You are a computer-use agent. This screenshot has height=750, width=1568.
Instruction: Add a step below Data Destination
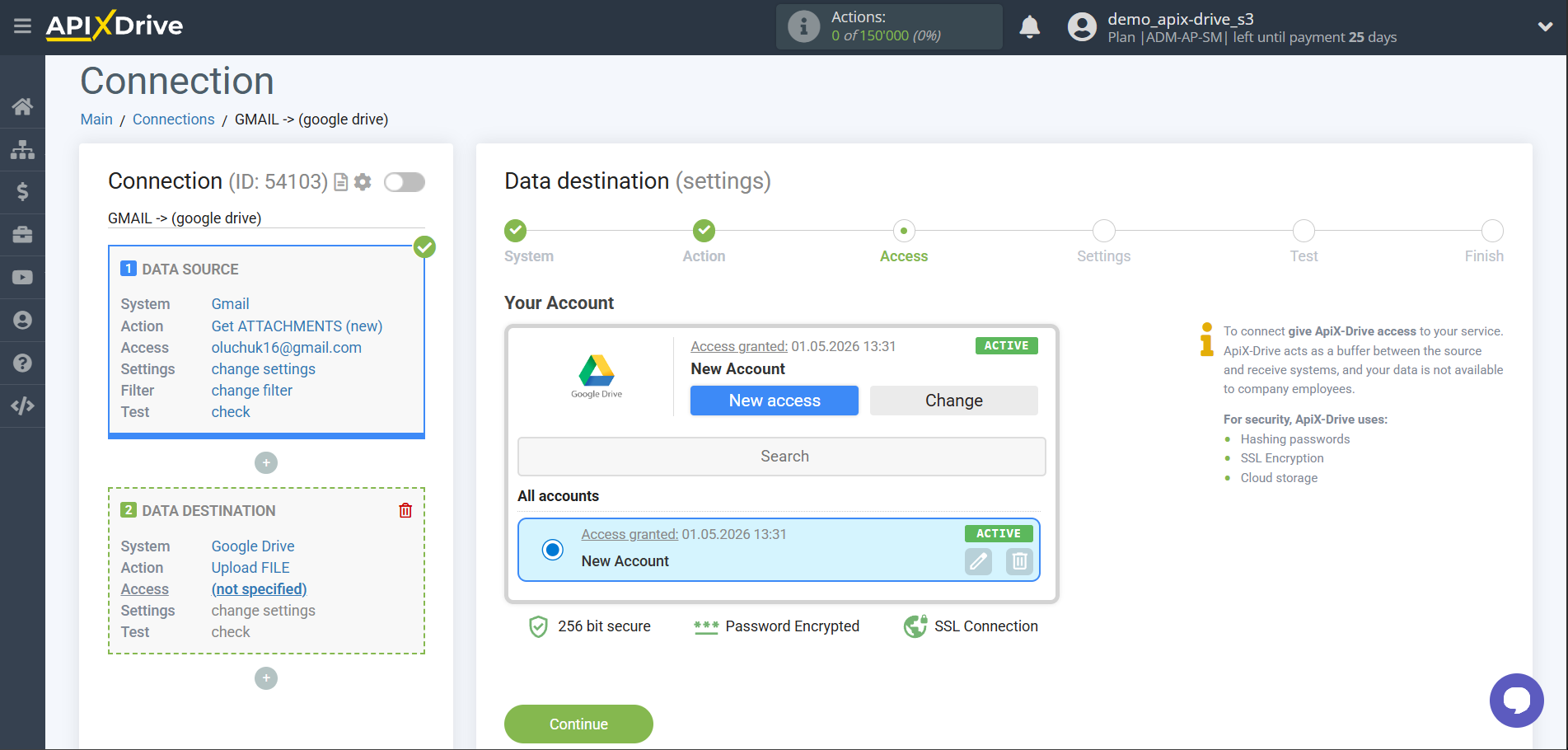click(266, 678)
